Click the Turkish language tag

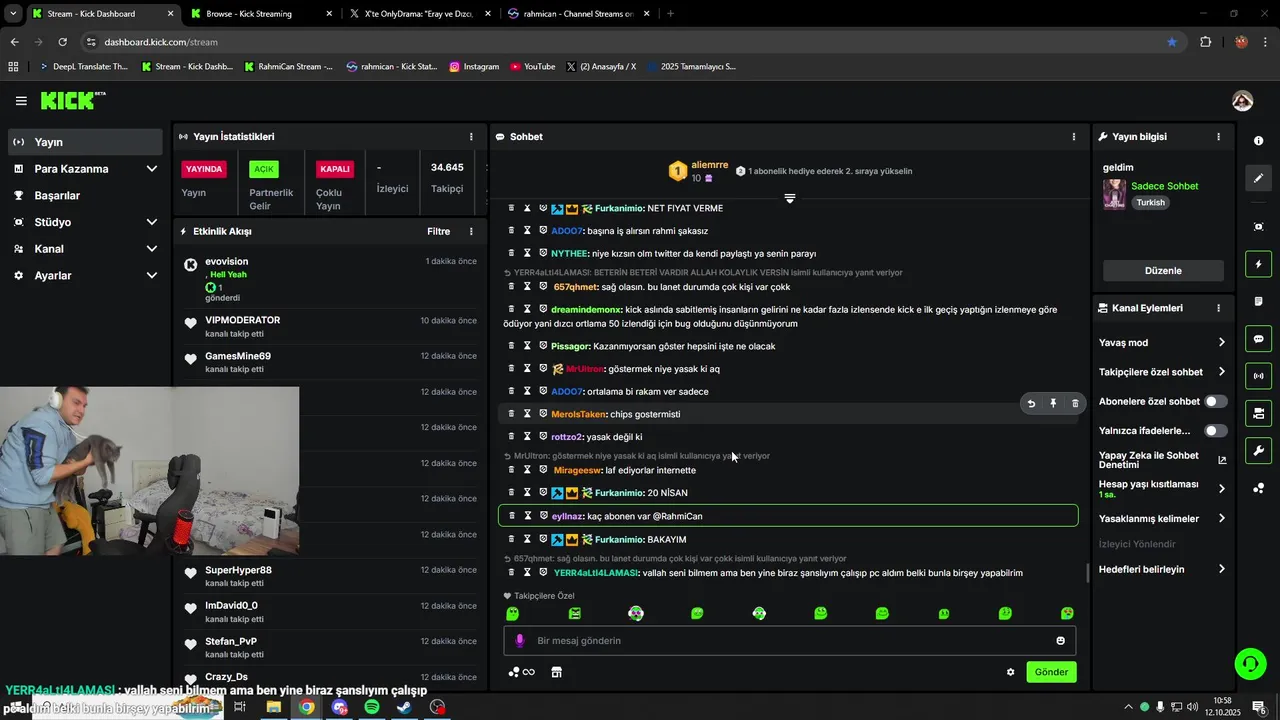1150,202
